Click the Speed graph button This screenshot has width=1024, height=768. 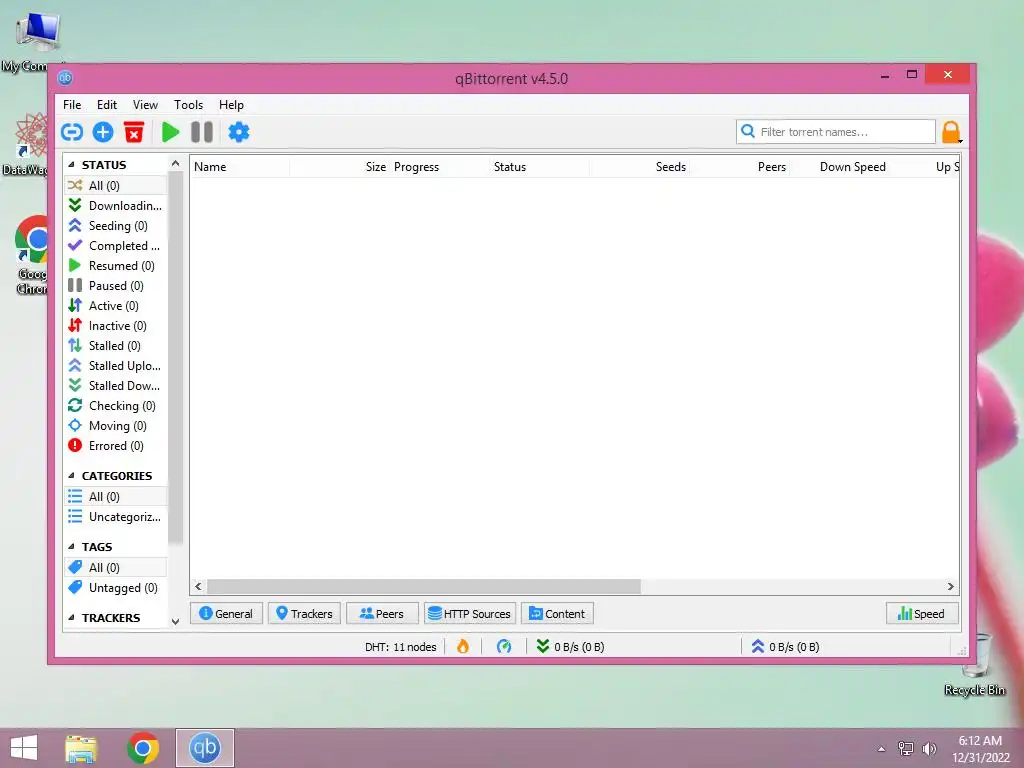point(922,614)
